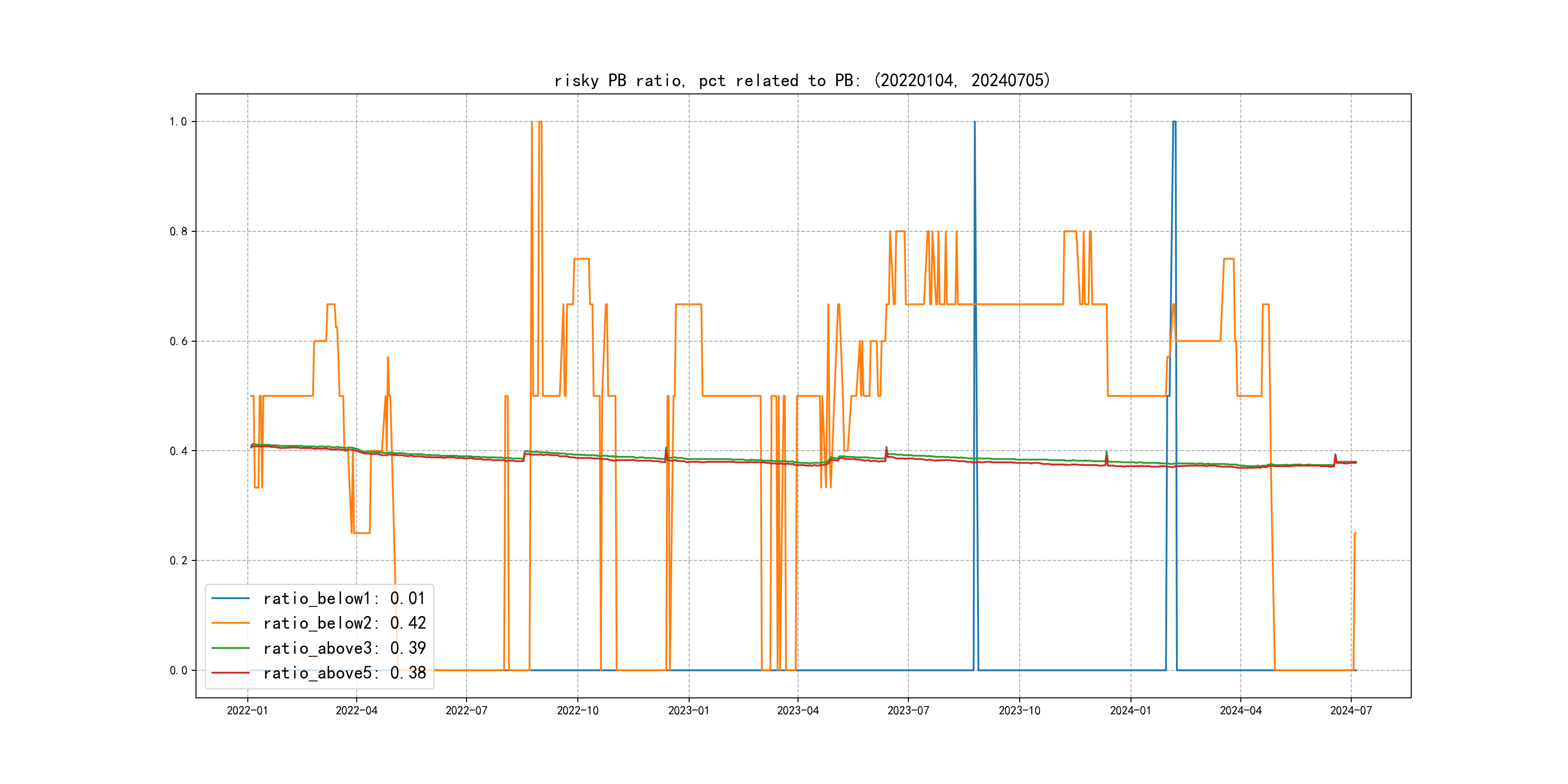This screenshot has height=784, width=1568.
Task: Click the orange ratio_below2 legend line swatch
Action: [230, 623]
